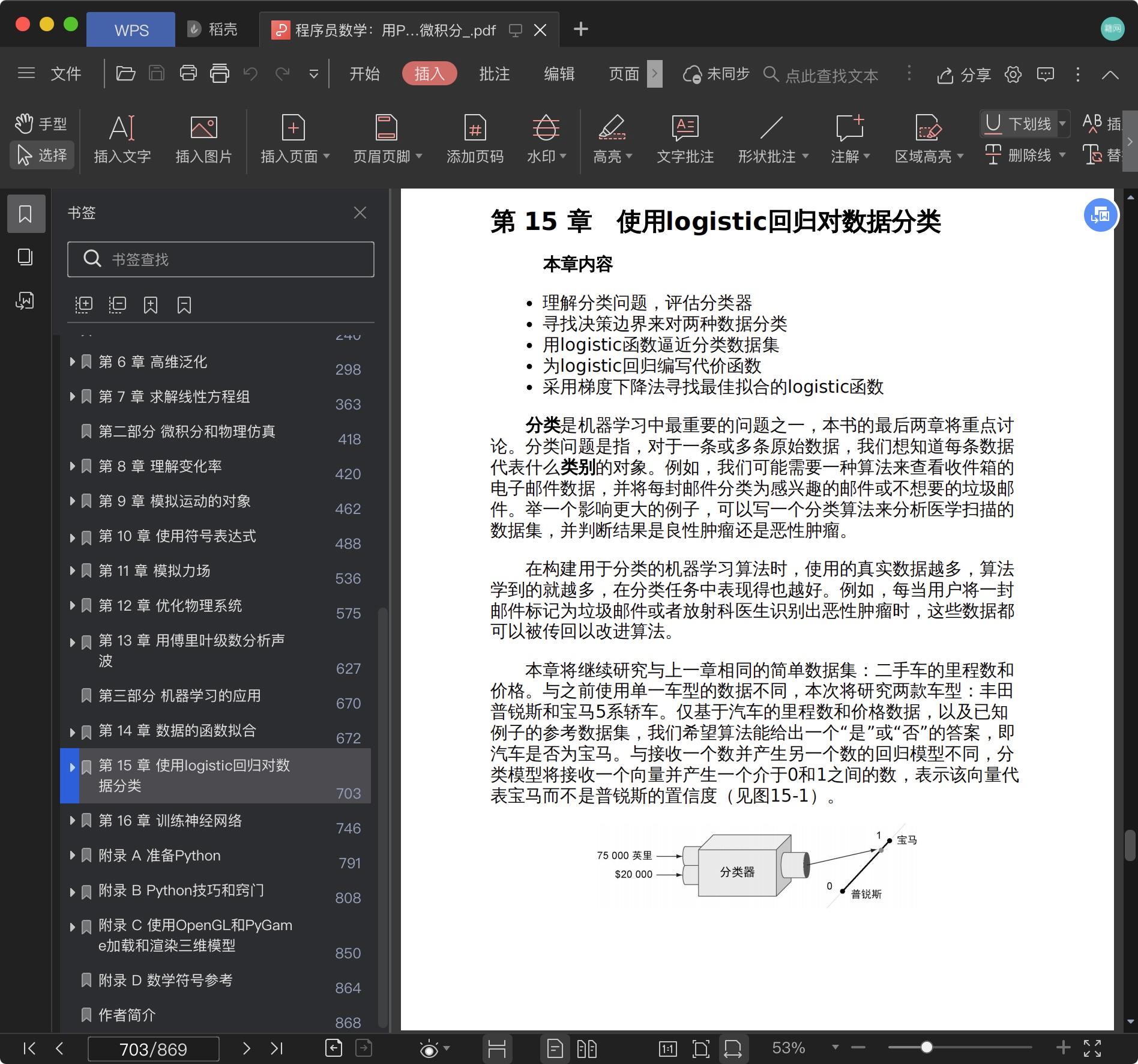Viewport: 1138px width, 1064px height.
Task: Expand Chapter 6 bookmark
Action: point(72,361)
